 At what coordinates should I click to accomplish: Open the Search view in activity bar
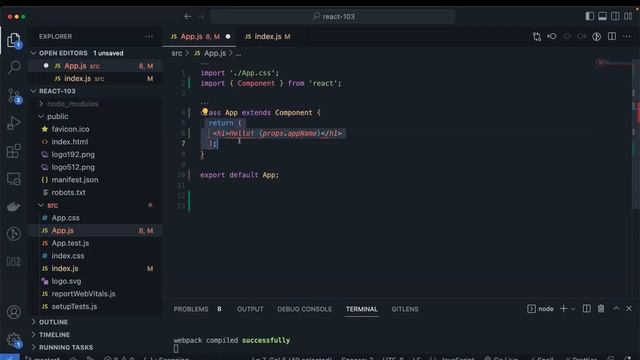14,67
